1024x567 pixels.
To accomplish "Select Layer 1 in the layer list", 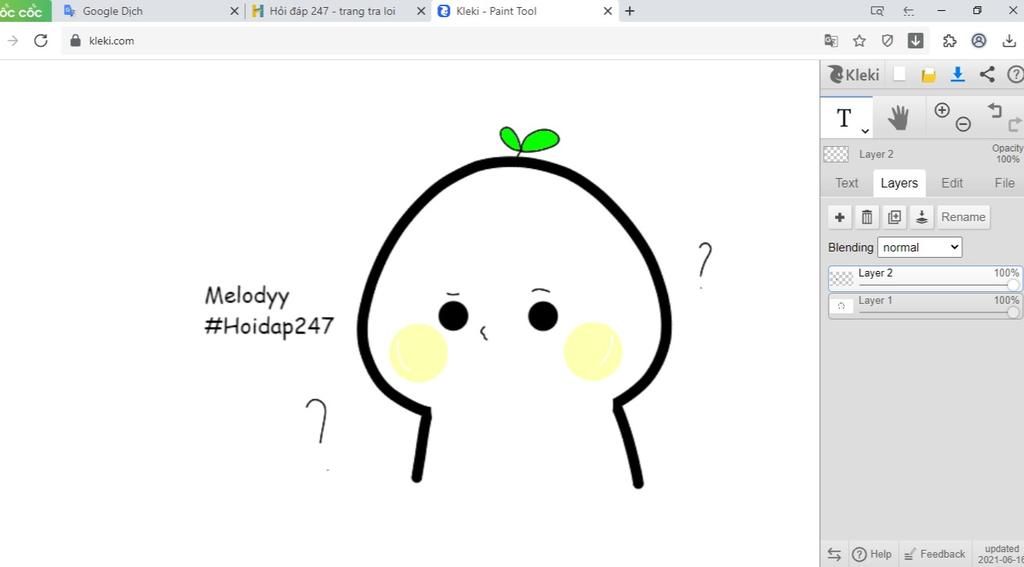I will click(x=925, y=306).
